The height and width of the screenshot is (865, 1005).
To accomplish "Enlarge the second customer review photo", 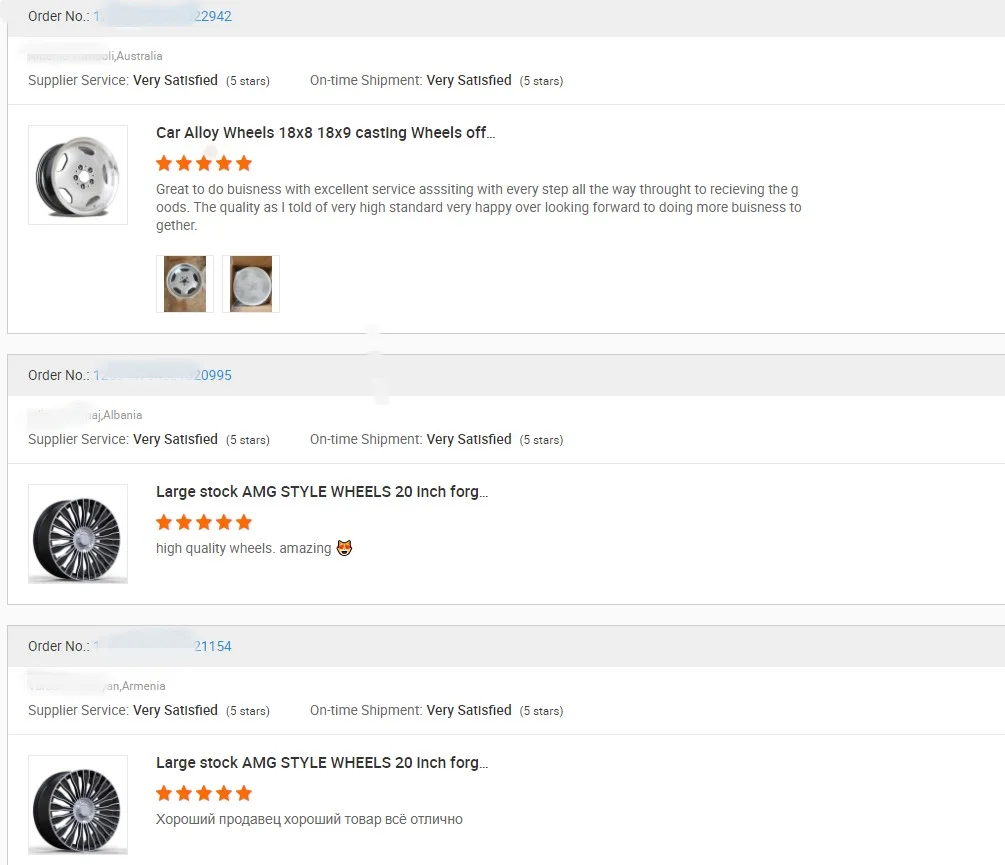I will (251, 284).
